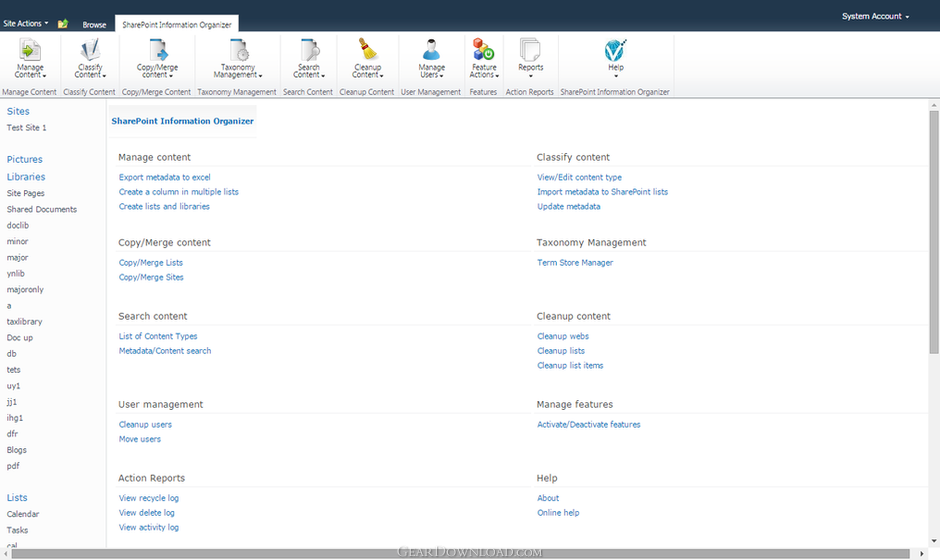The width and height of the screenshot is (940, 560).
Task: Click the vertical scrollbar thumb
Action: click(x=934, y=232)
